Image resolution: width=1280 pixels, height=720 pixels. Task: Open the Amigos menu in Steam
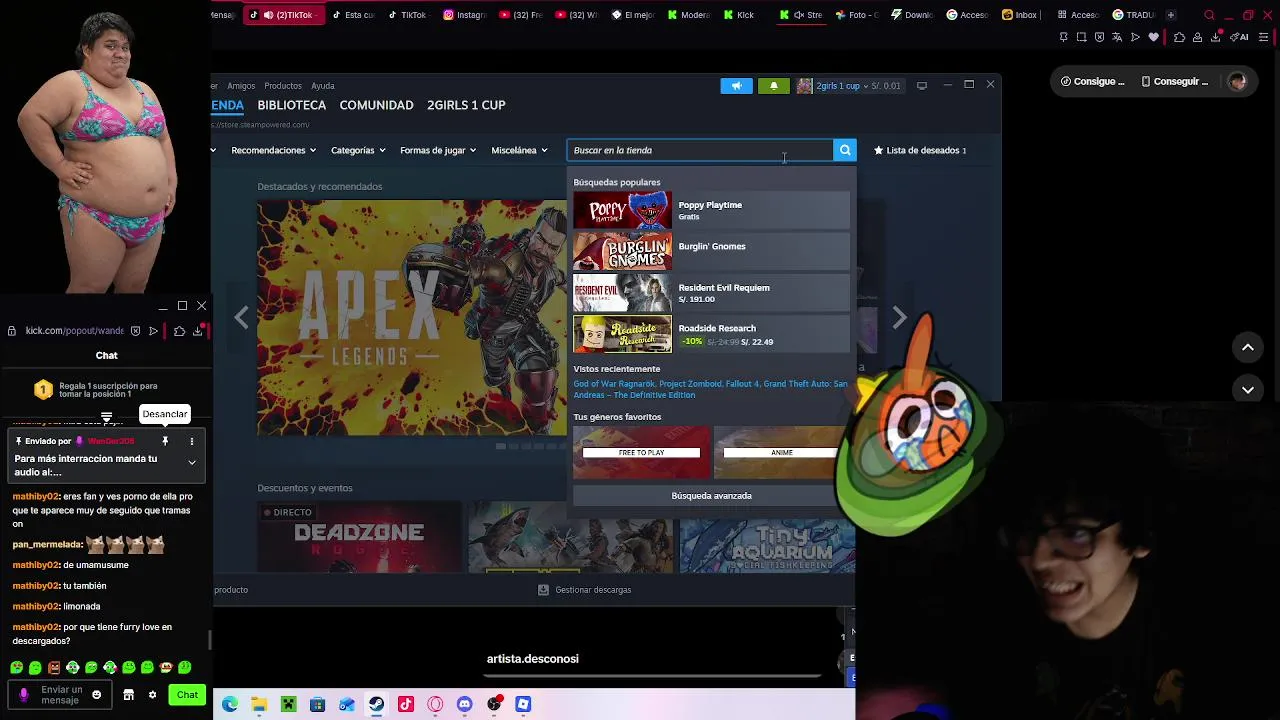[241, 86]
